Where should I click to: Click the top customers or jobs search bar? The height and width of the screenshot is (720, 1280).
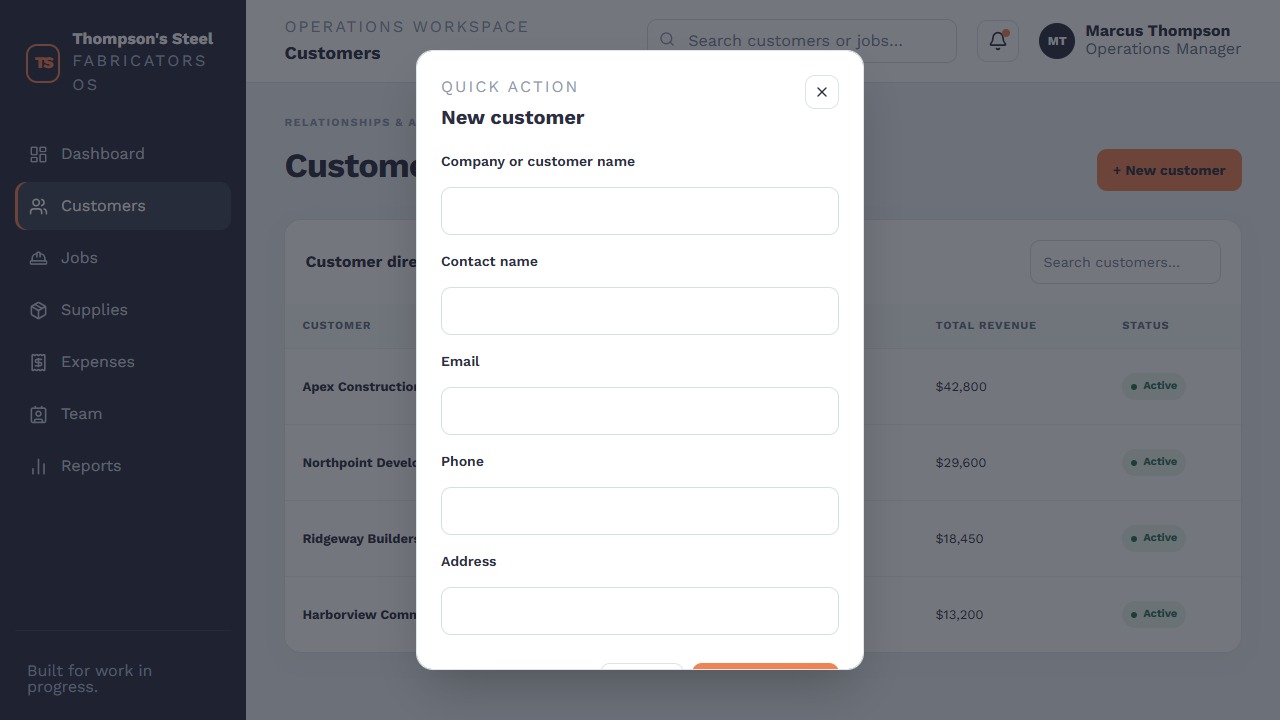pyautogui.click(x=802, y=41)
